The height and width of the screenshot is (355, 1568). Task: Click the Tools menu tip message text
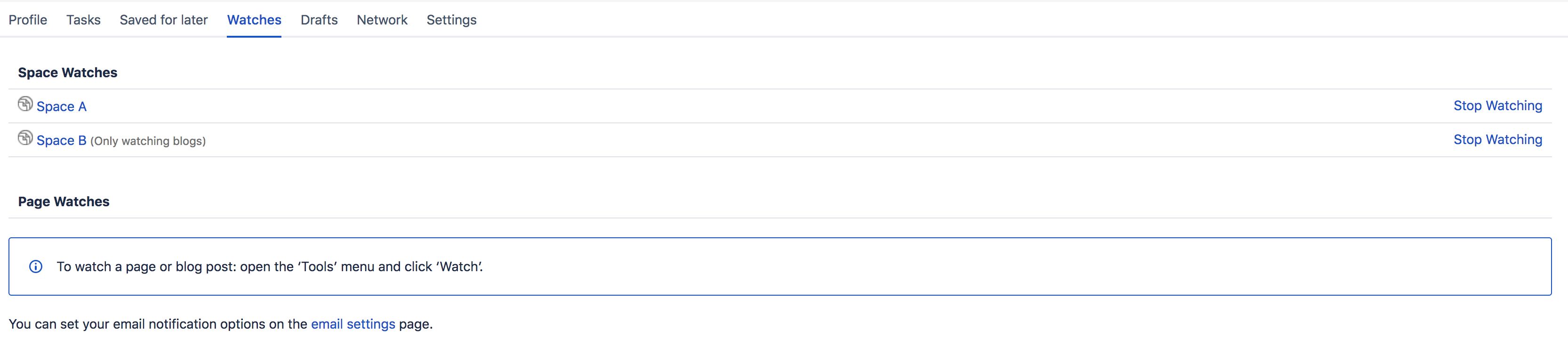[270, 266]
